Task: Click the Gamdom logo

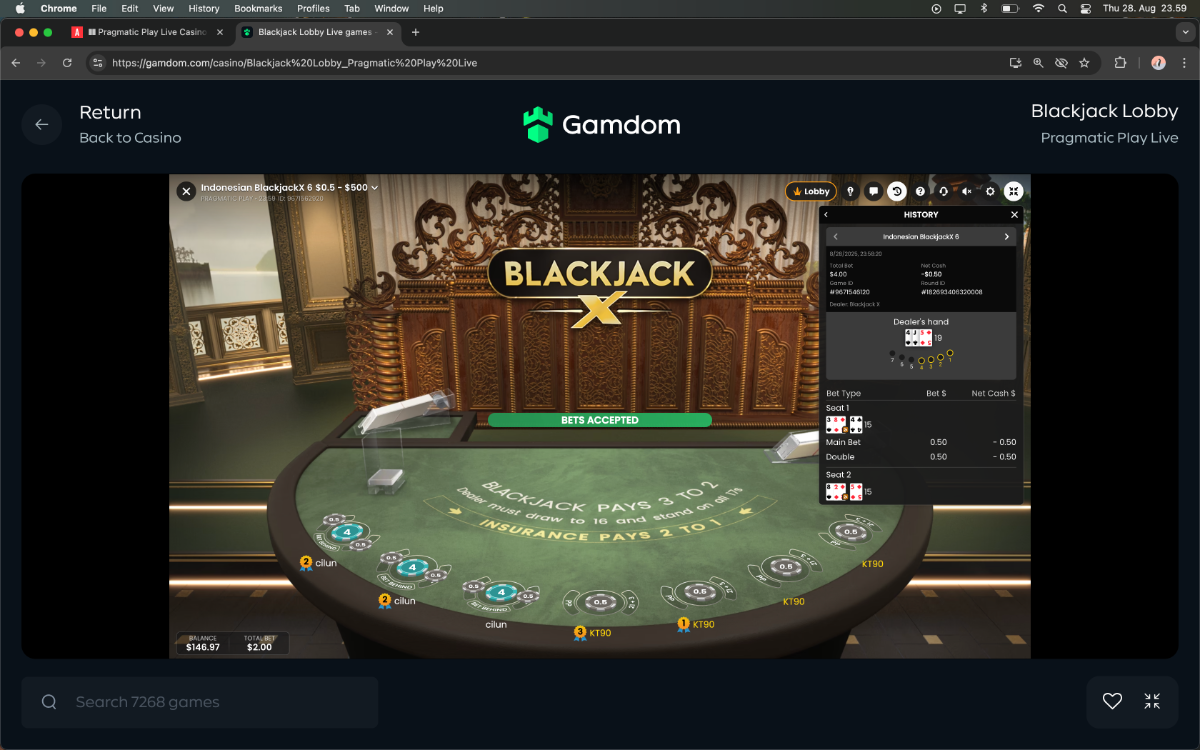Action: click(601, 124)
